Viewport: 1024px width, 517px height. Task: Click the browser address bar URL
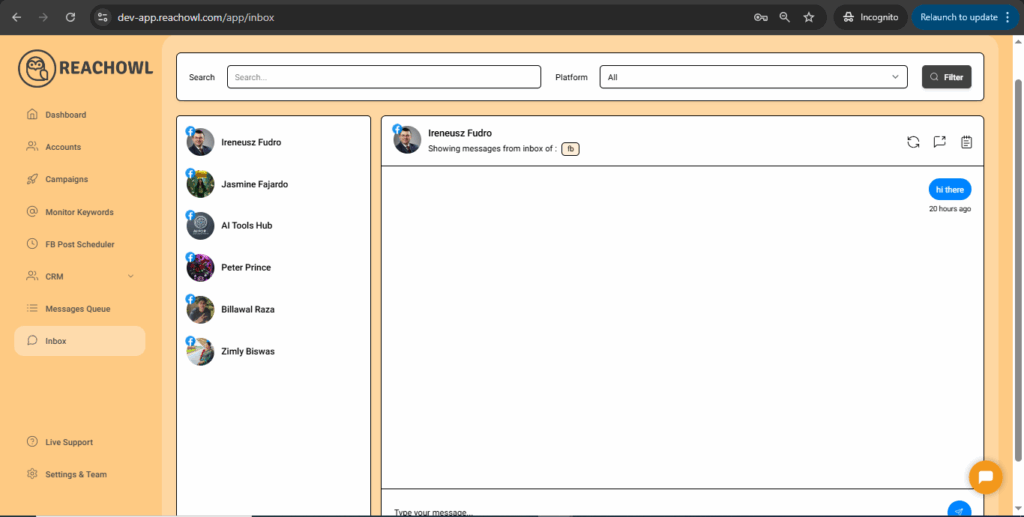point(196,18)
